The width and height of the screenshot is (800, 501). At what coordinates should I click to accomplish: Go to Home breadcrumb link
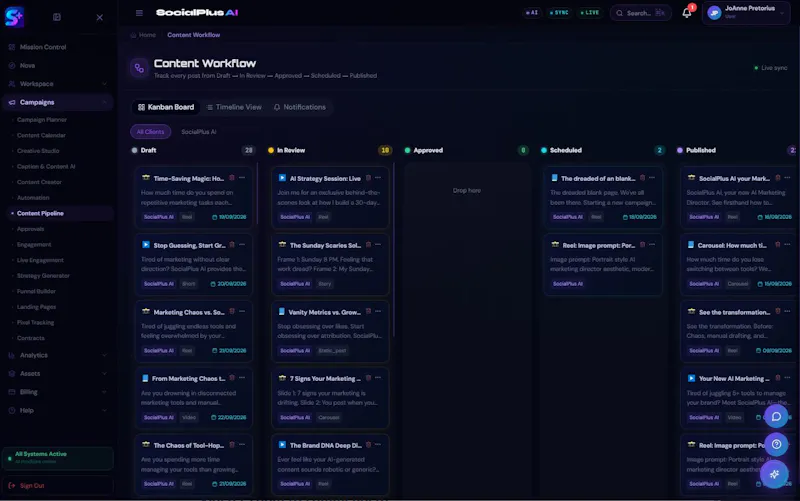coord(143,35)
